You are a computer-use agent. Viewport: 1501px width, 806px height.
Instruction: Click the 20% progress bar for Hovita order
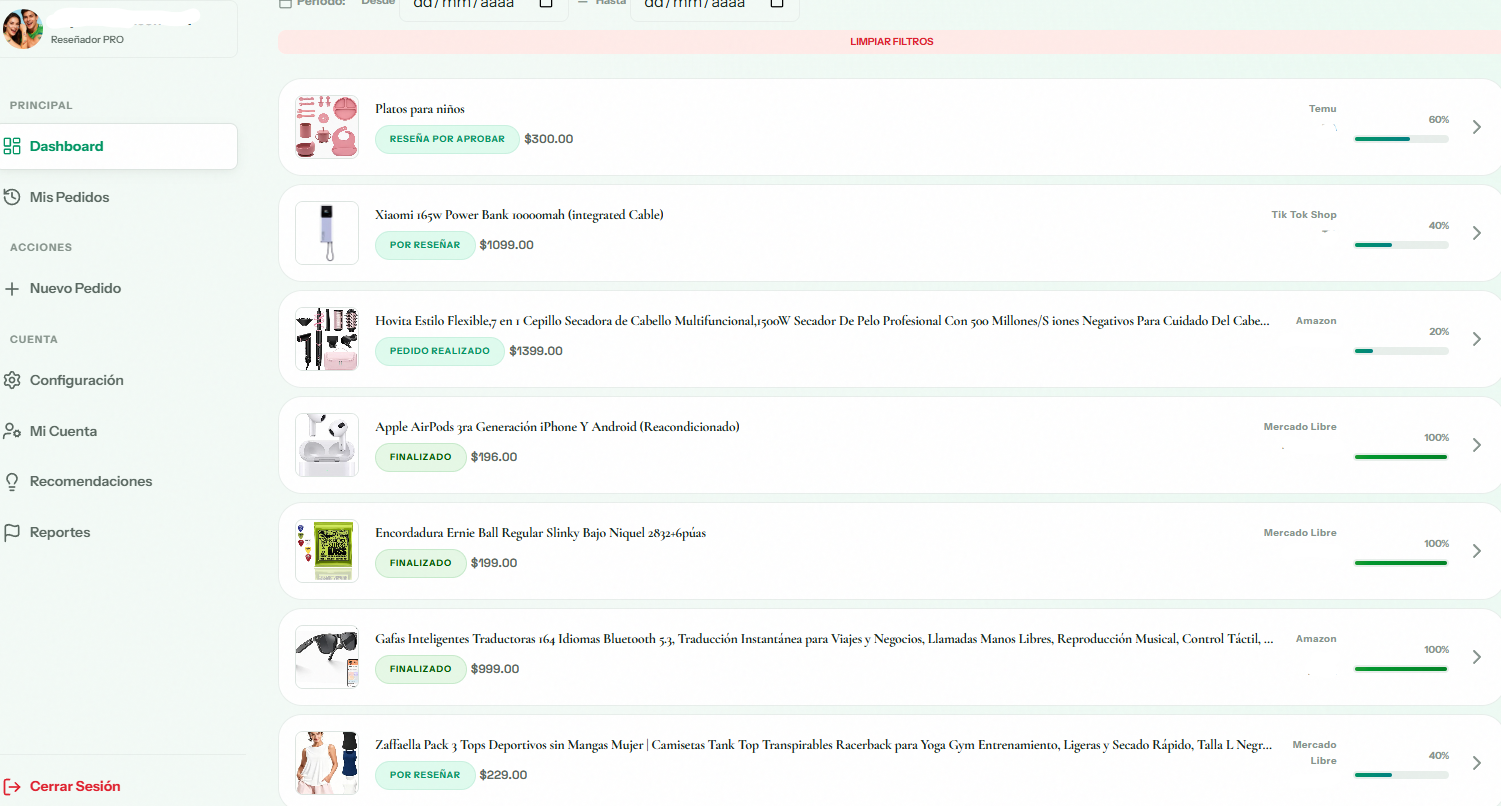pyautogui.click(x=1401, y=351)
